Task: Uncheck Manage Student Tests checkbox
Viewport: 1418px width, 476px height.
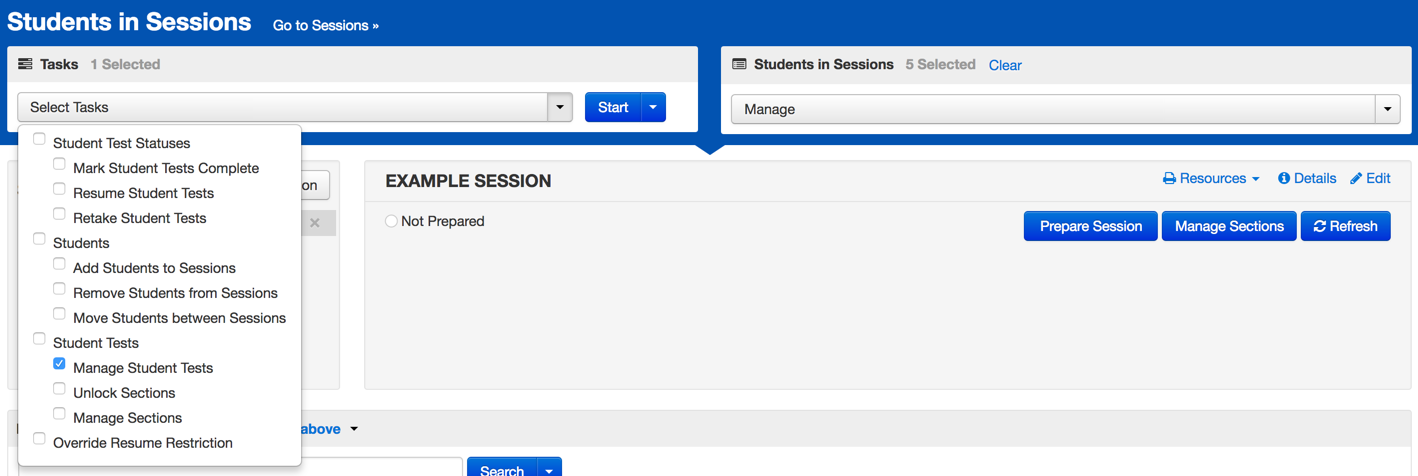Action: click(60, 364)
